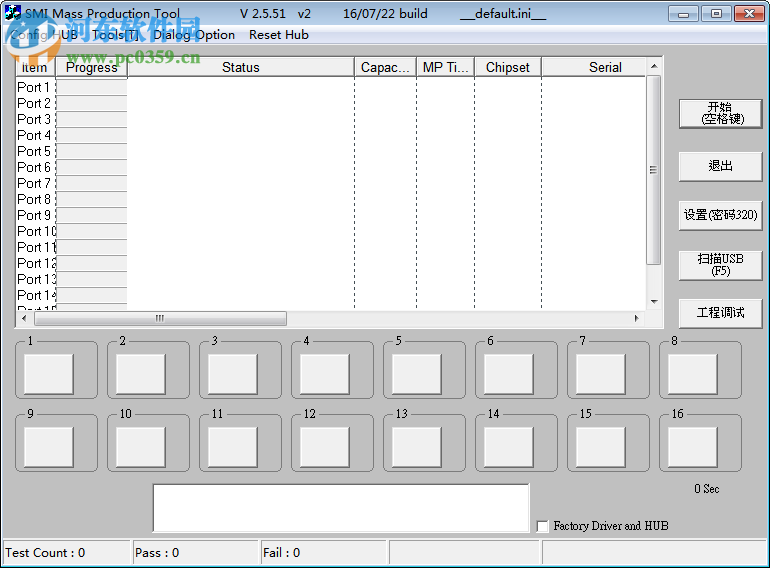
Task: Click port slot button 11
Action: (x=233, y=447)
